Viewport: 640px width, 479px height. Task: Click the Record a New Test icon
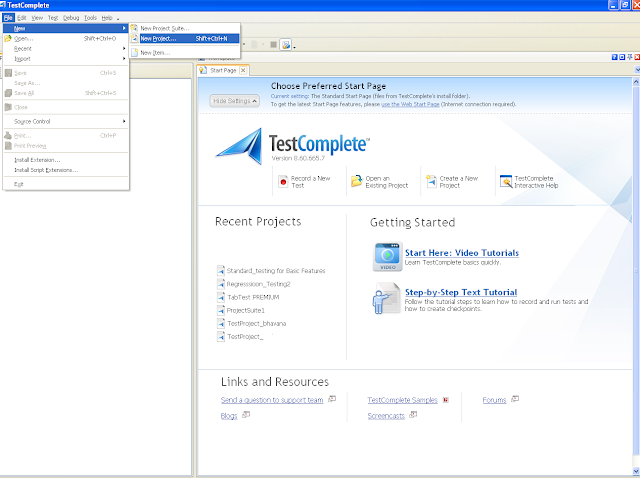point(283,181)
